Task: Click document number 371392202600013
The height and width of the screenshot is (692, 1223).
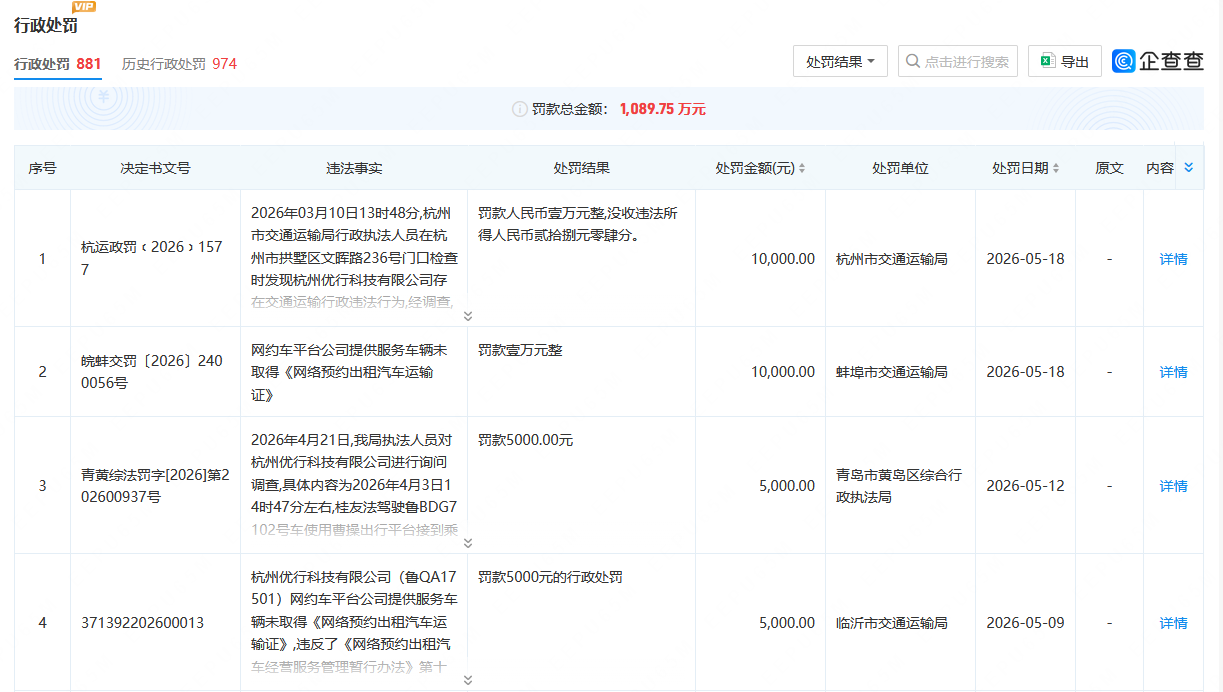Action: [x=142, y=623]
